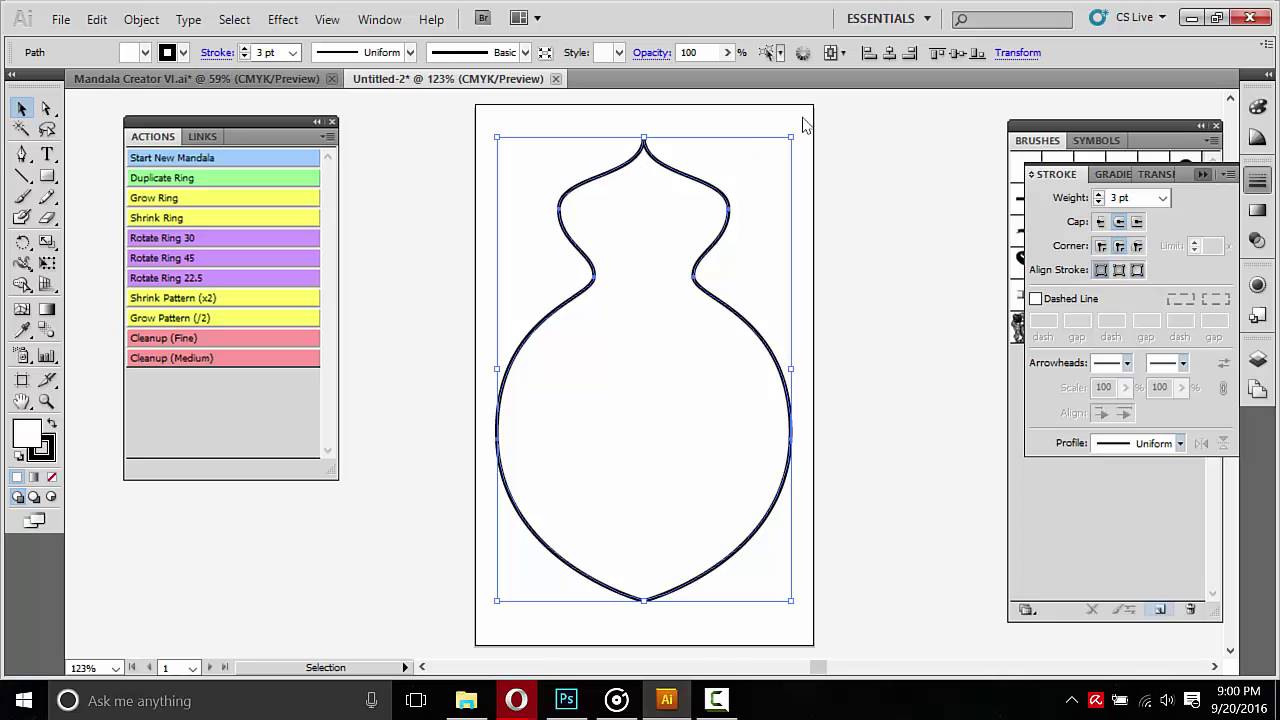Switch to the Symbols panel tab
This screenshot has width=1280, height=720.
click(1096, 141)
